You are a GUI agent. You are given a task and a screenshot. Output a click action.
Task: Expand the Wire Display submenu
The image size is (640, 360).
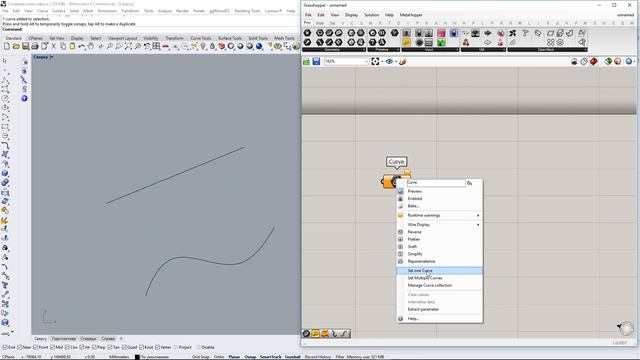(x=440, y=224)
